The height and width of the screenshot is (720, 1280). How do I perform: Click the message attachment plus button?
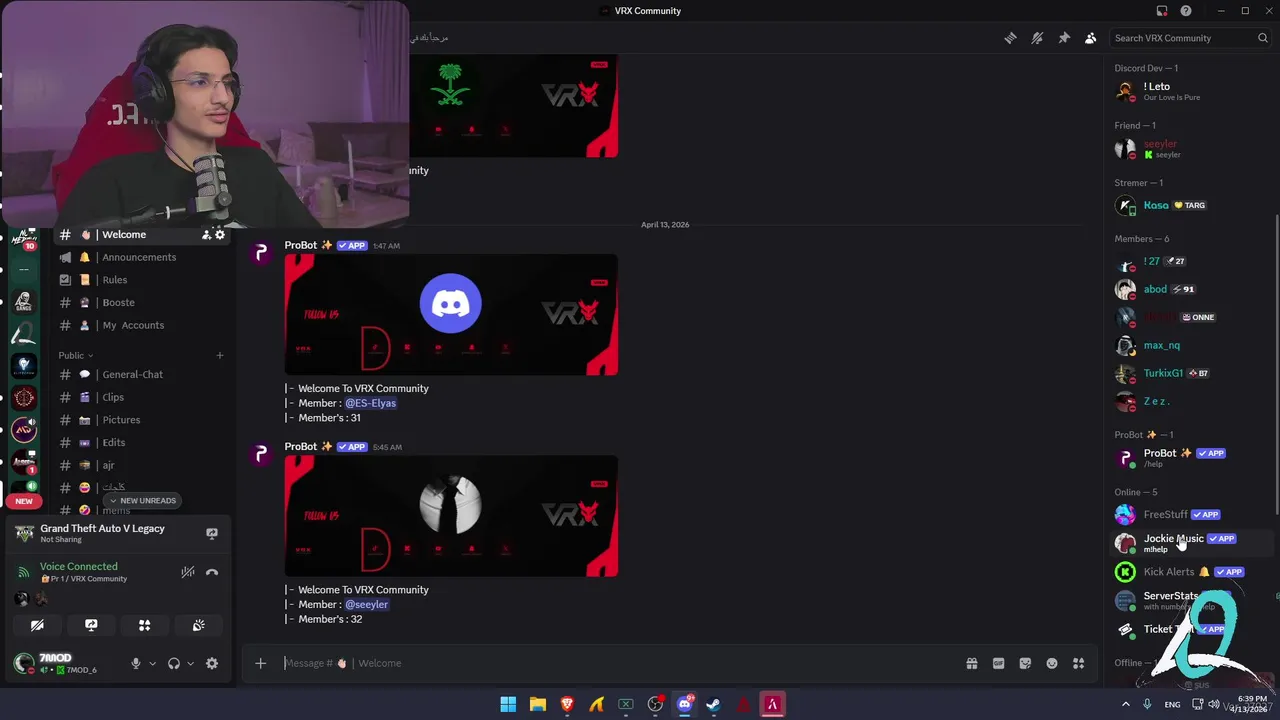(x=260, y=663)
